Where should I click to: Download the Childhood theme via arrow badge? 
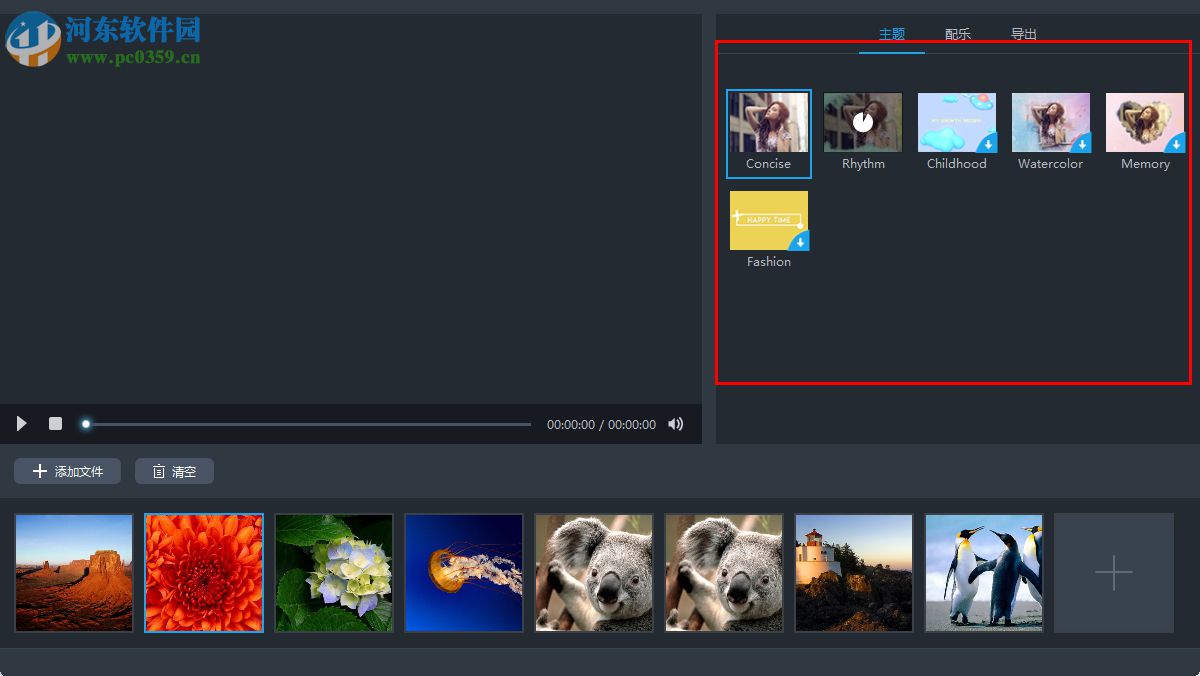point(989,145)
